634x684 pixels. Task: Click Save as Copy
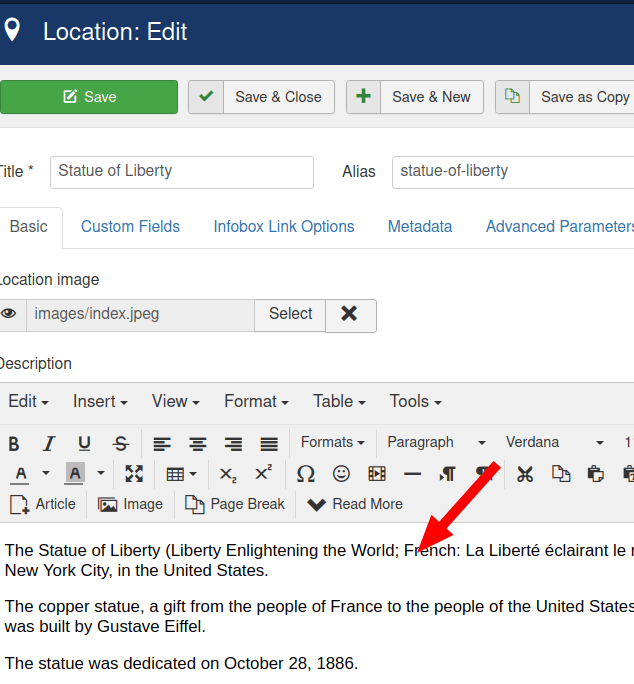[565, 97]
